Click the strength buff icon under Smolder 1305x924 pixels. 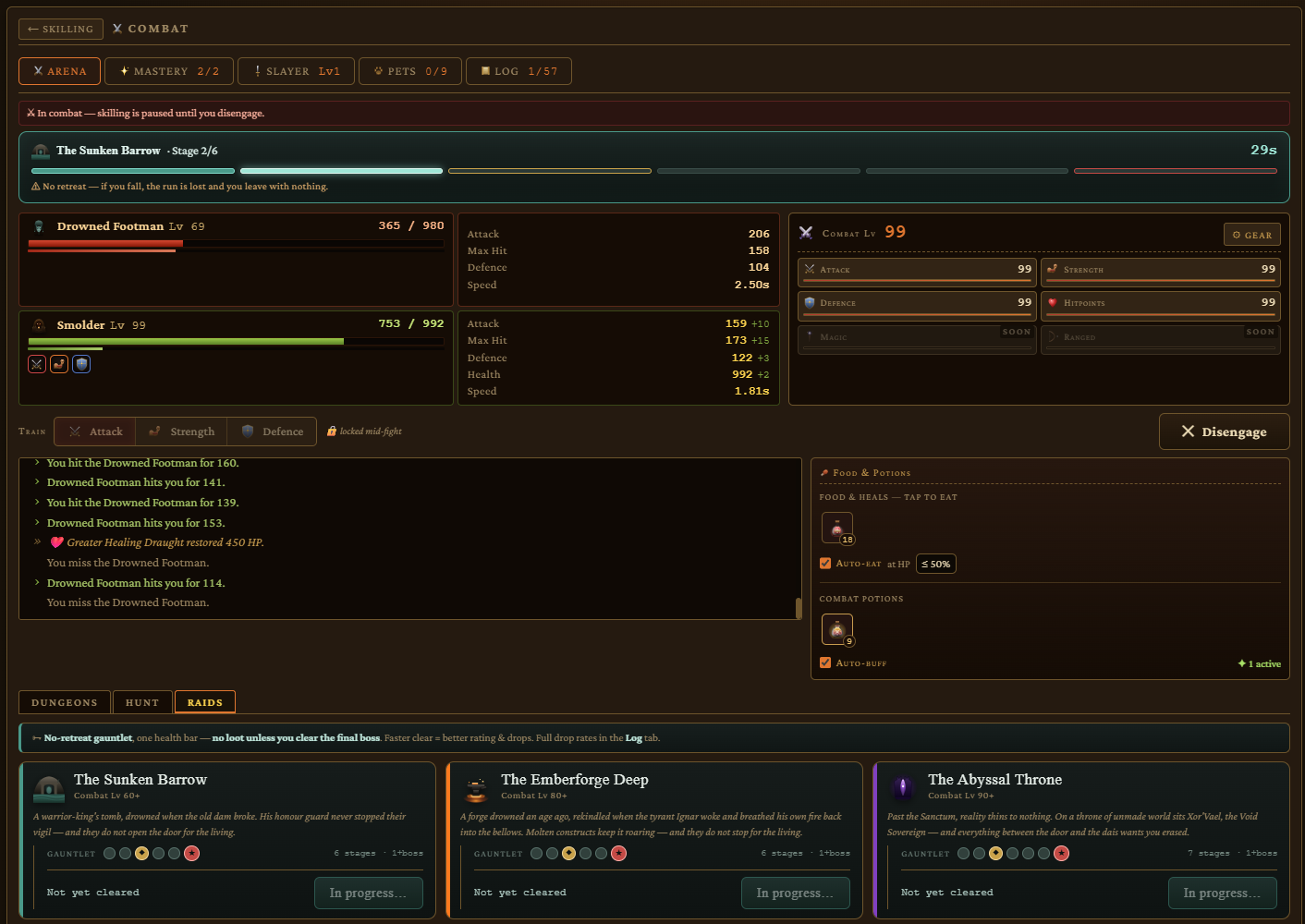tap(59, 364)
